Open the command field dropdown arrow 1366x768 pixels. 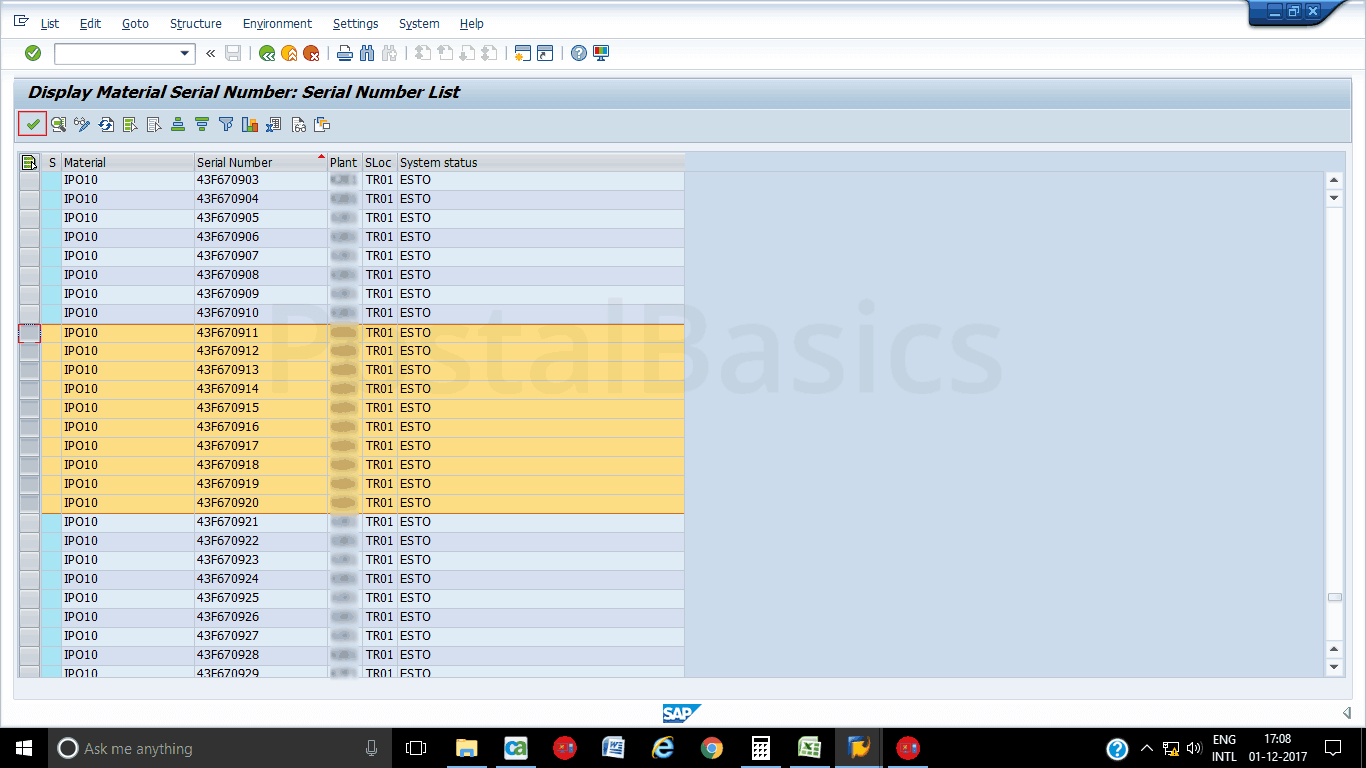coord(184,53)
